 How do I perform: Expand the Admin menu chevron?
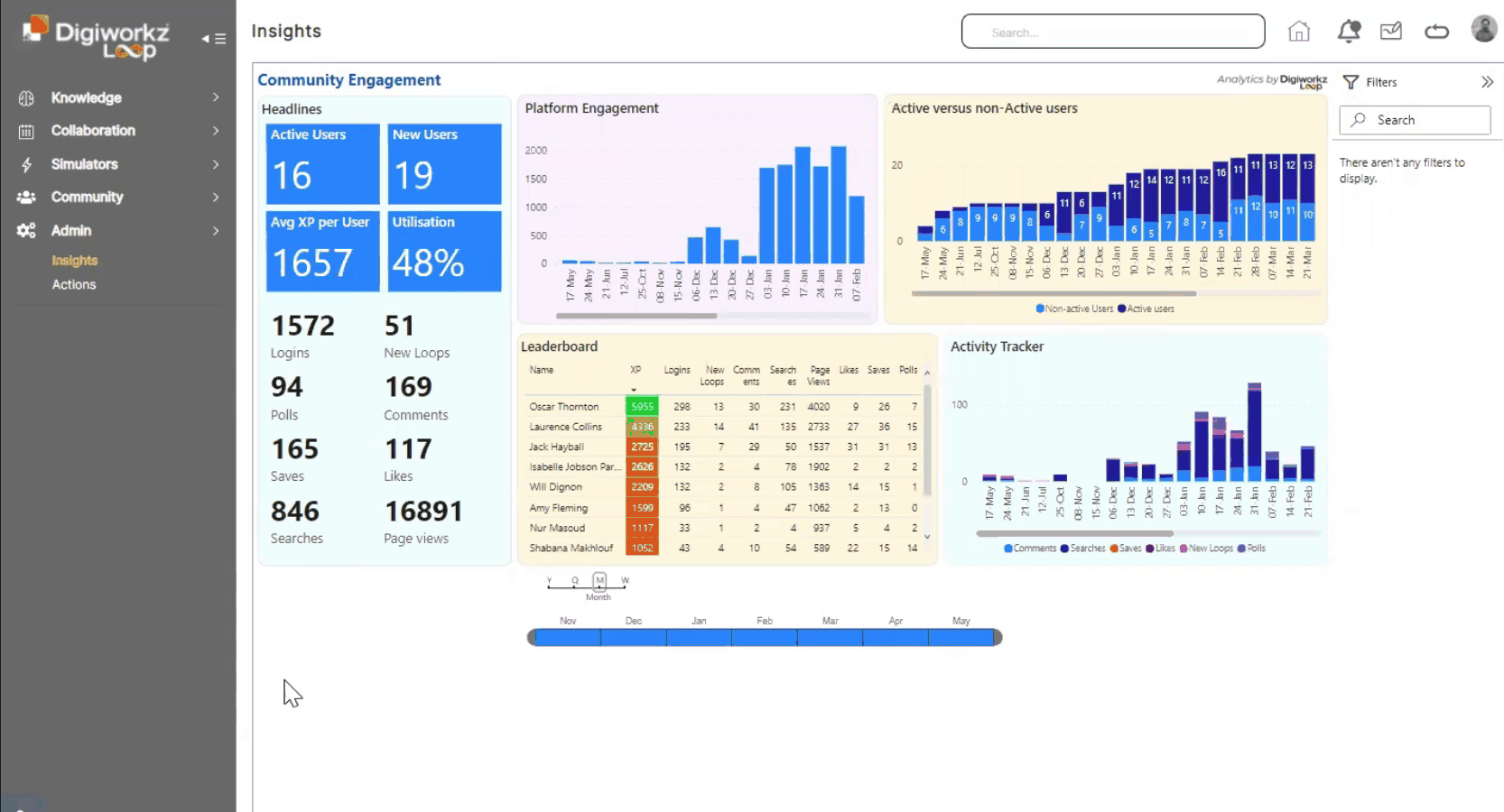click(216, 231)
